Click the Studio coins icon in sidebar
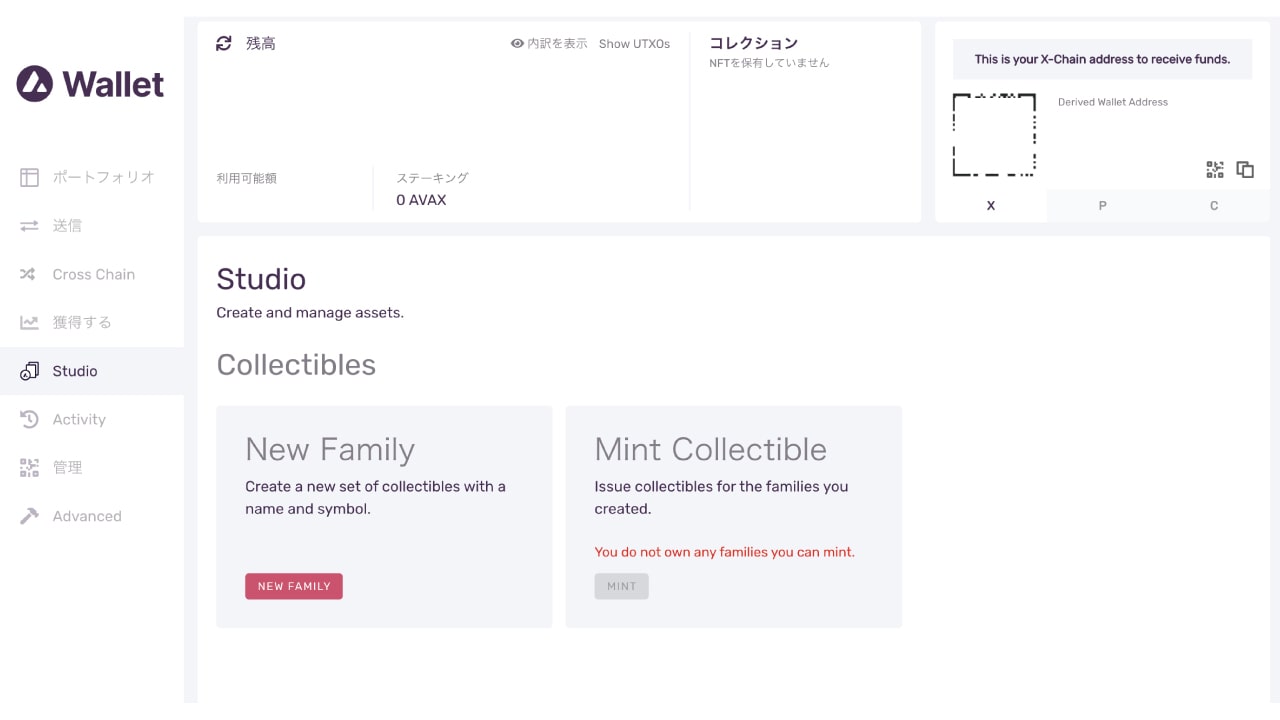Screen dimensions: 1280x720 (x=29, y=371)
